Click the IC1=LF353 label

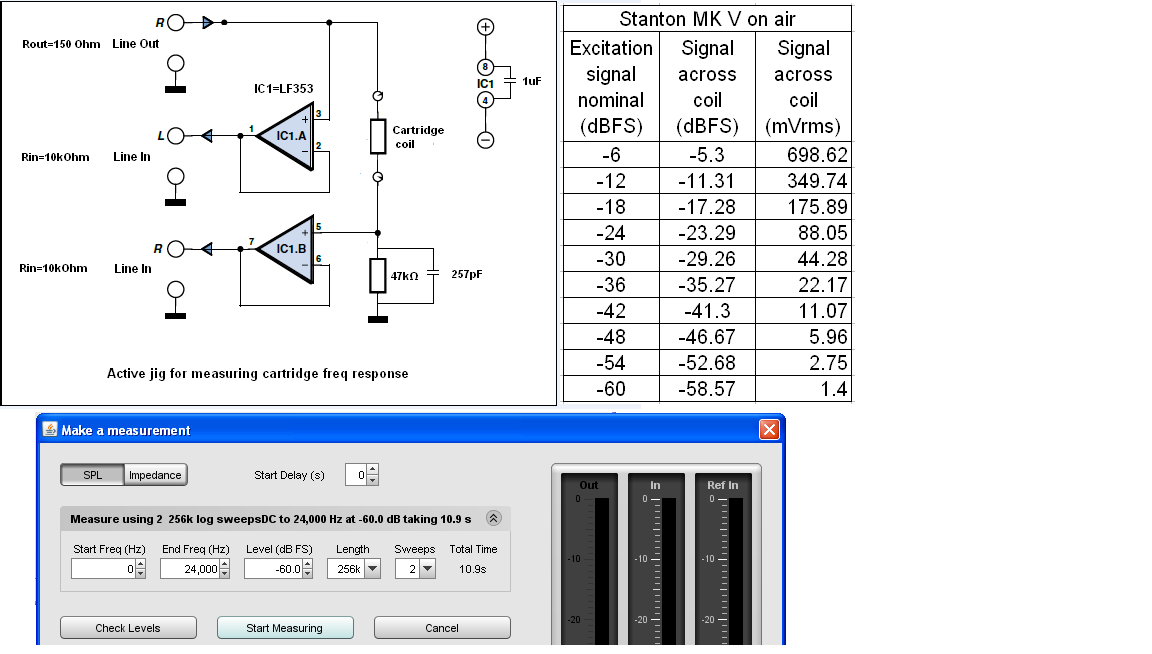pyautogui.click(x=284, y=89)
